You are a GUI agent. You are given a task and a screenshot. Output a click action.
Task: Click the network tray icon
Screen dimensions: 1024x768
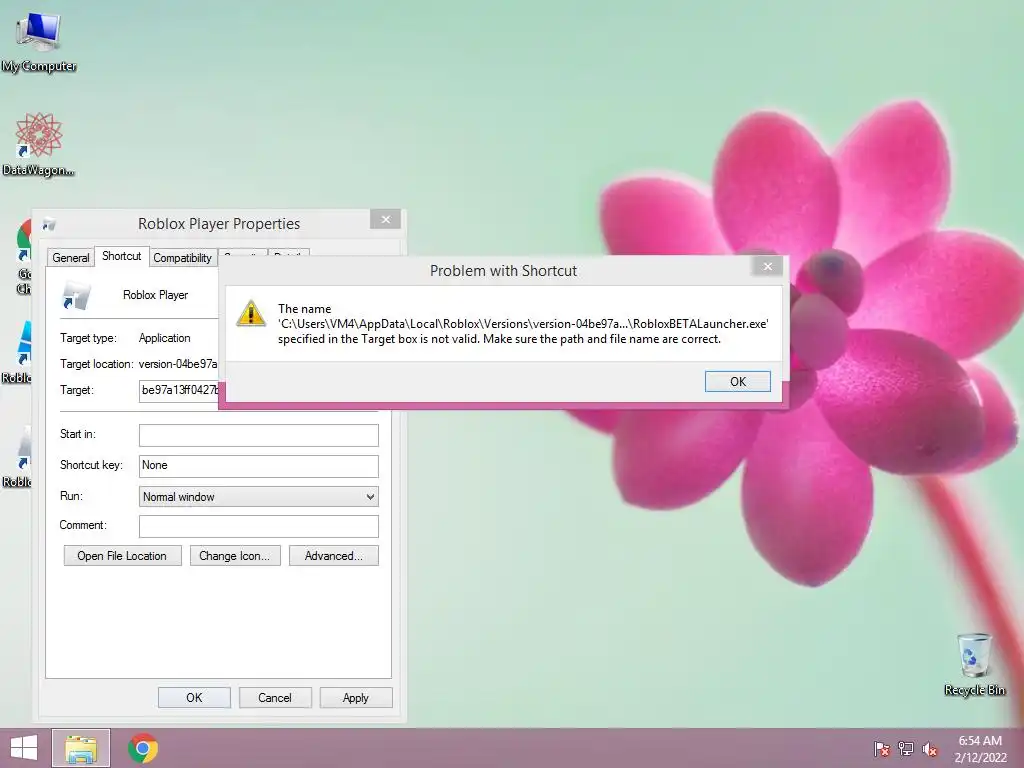(x=906, y=748)
